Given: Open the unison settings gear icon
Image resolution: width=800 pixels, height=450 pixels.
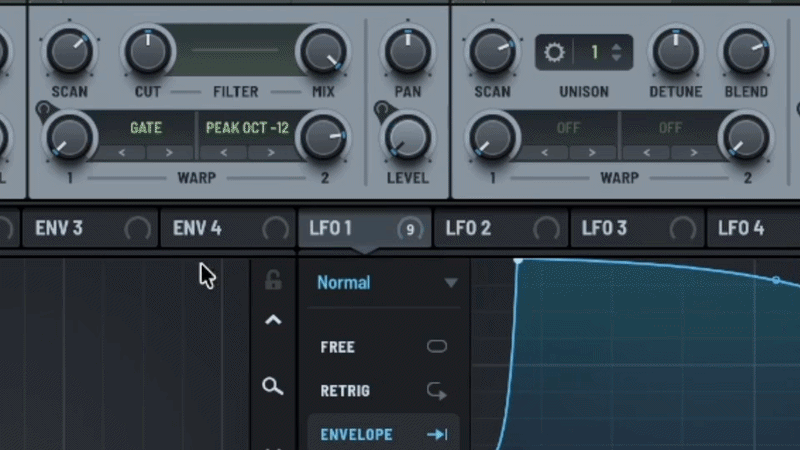Looking at the screenshot, I should click(x=554, y=52).
